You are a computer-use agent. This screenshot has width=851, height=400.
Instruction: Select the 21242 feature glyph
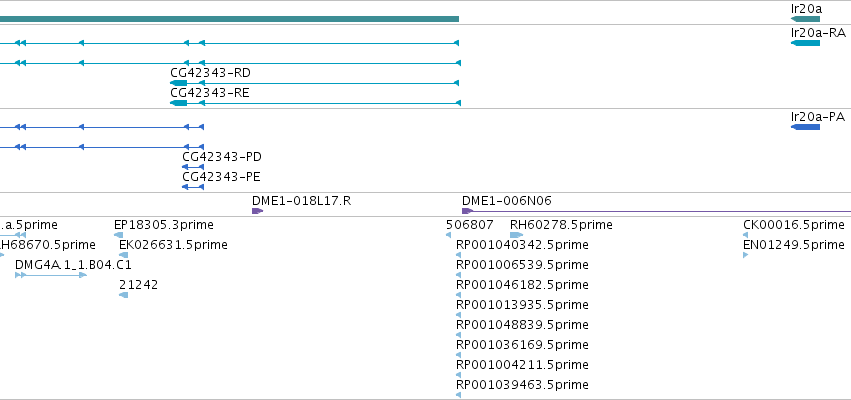tap(124, 295)
